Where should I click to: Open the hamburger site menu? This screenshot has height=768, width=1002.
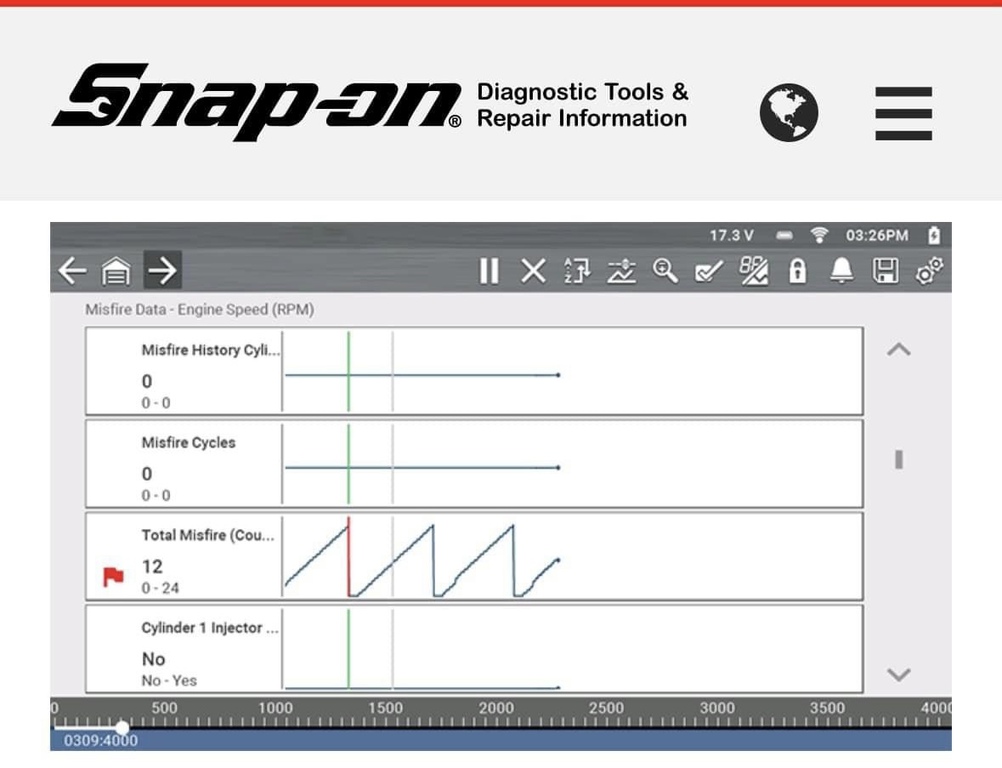pyautogui.click(x=903, y=113)
